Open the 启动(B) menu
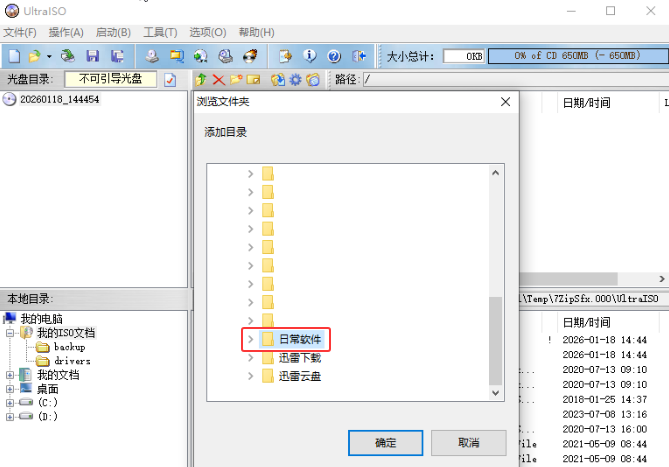669x467 pixels. point(113,33)
